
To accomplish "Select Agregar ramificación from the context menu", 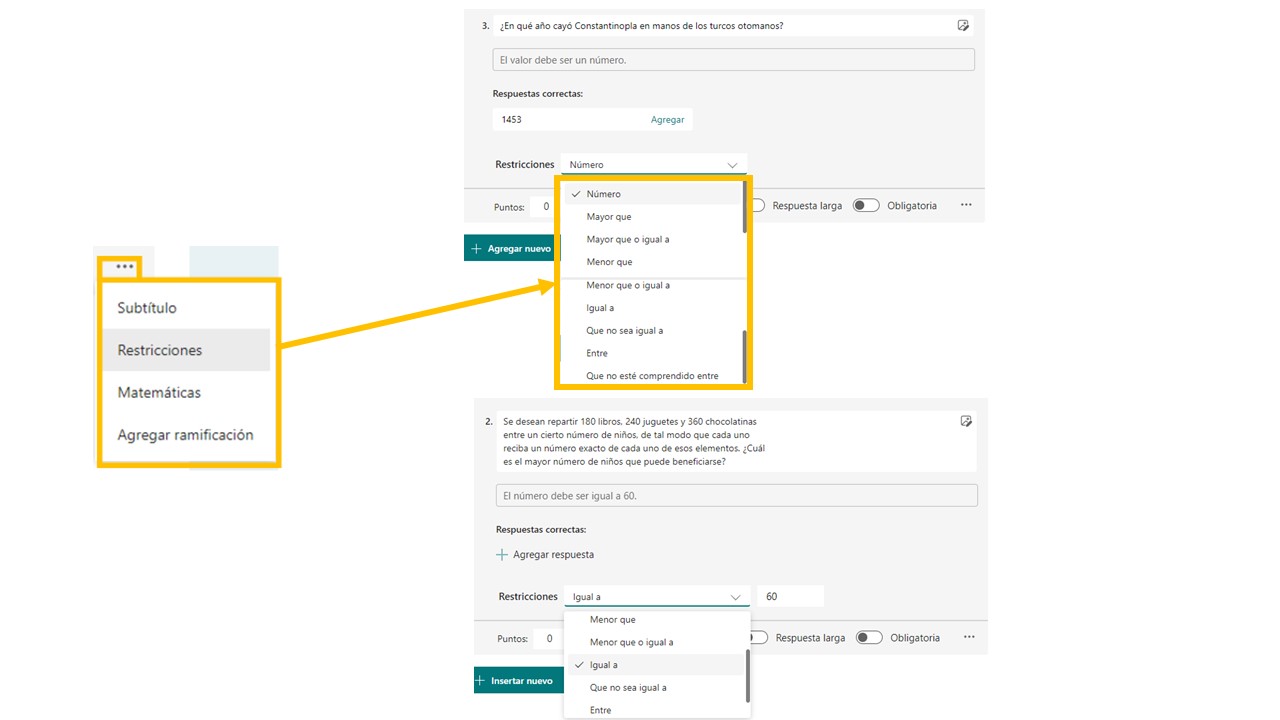I will pyautogui.click(x=185, y=435).
